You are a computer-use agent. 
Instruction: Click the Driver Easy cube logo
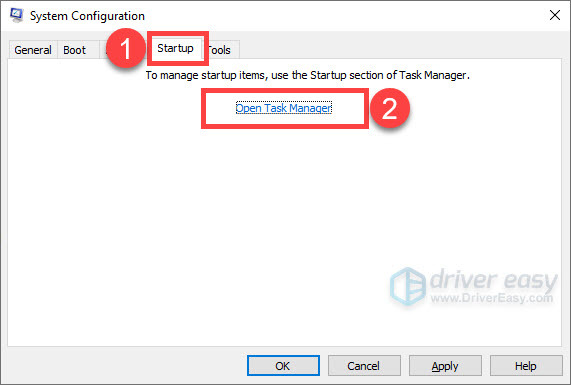pos(407,286)
